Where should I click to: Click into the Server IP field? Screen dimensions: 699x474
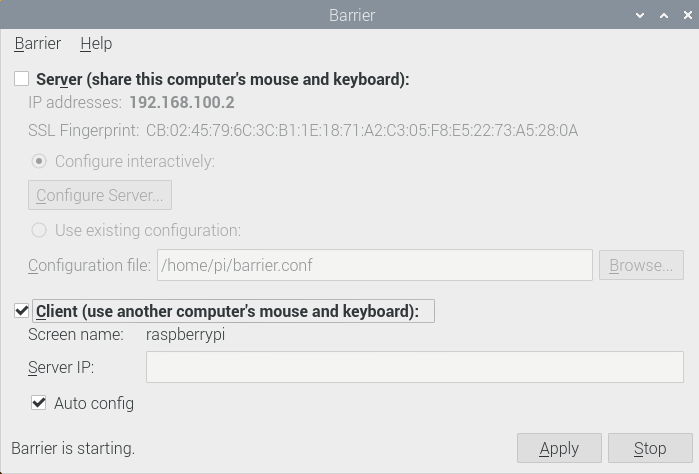click(x=415, y=367)
